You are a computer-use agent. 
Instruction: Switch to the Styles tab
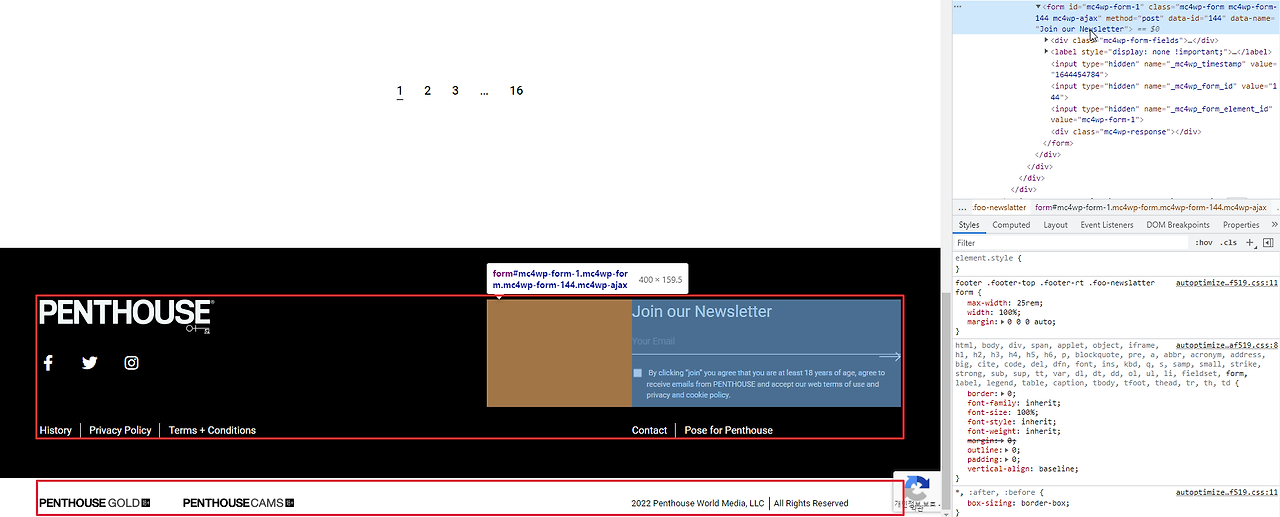969,225
